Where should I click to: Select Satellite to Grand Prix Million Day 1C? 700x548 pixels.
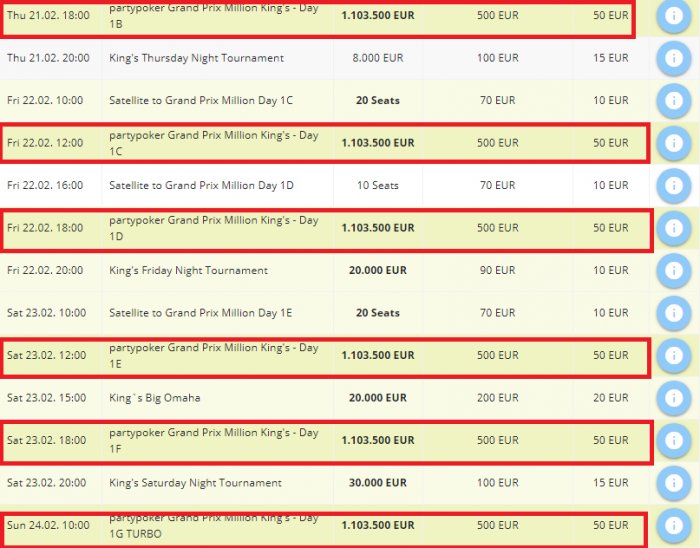click(x=201, y=100)
